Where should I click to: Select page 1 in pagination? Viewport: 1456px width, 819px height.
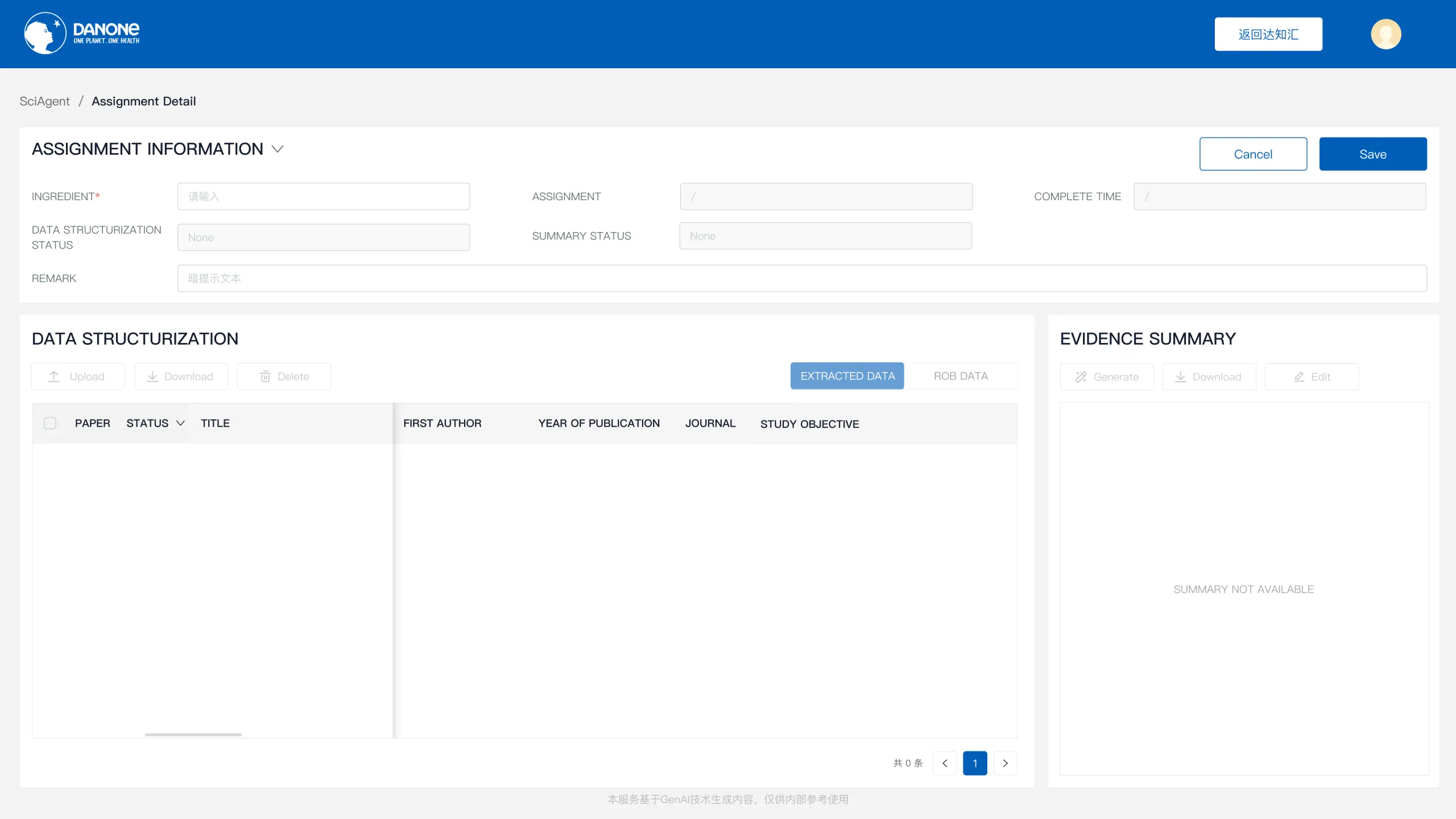pos(975,763)
